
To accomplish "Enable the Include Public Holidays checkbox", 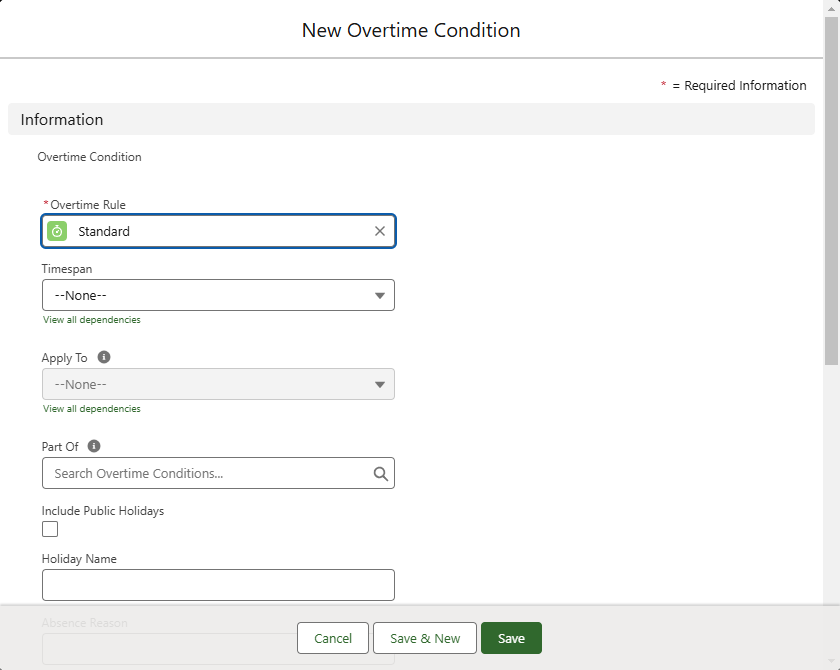I will click(x=50, y=529).
